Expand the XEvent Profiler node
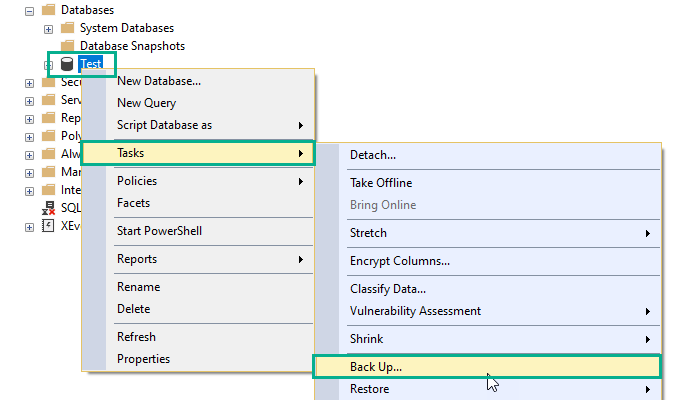 (30, 227)
